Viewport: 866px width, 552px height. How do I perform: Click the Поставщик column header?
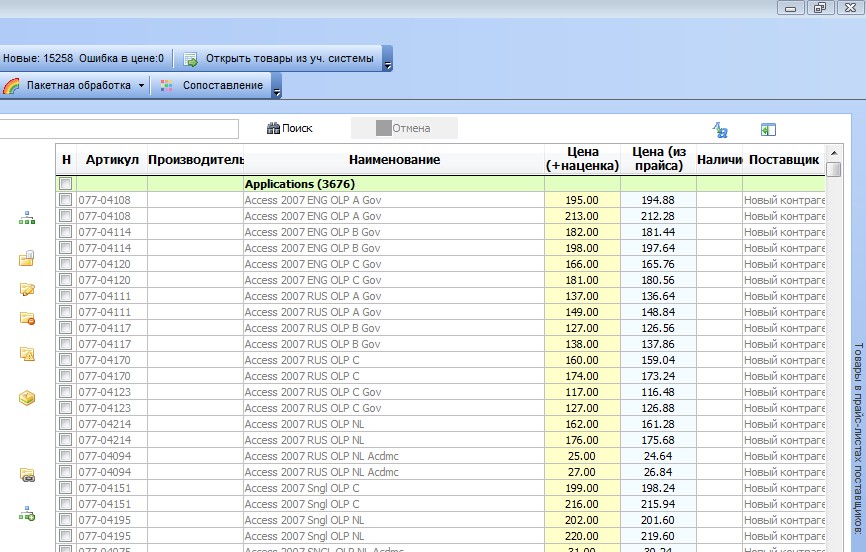(x=784, y=160)
